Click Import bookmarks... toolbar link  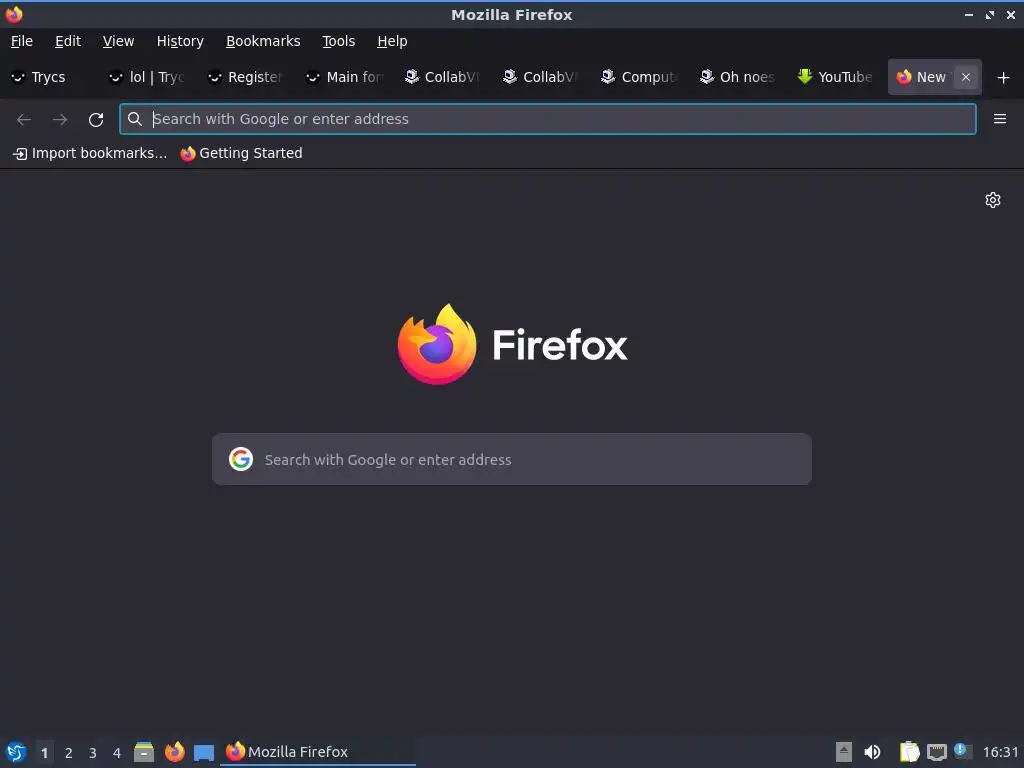click(90, 153)
